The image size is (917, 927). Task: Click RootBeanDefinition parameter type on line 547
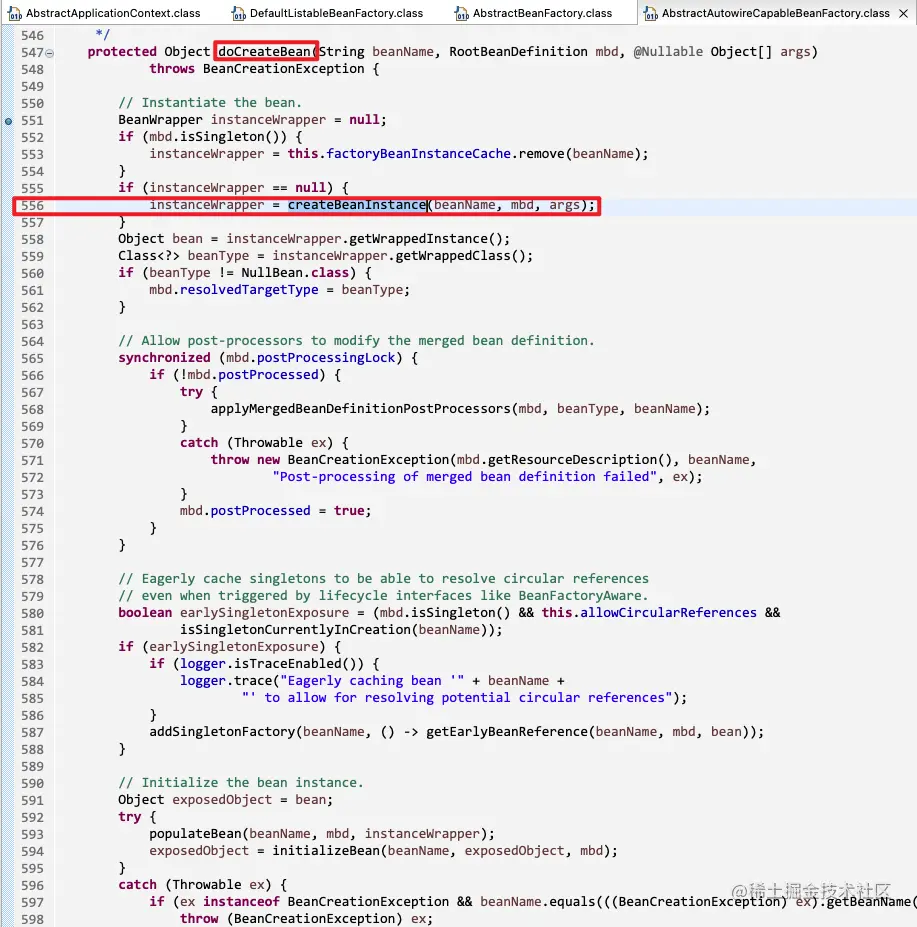[519, 51]
